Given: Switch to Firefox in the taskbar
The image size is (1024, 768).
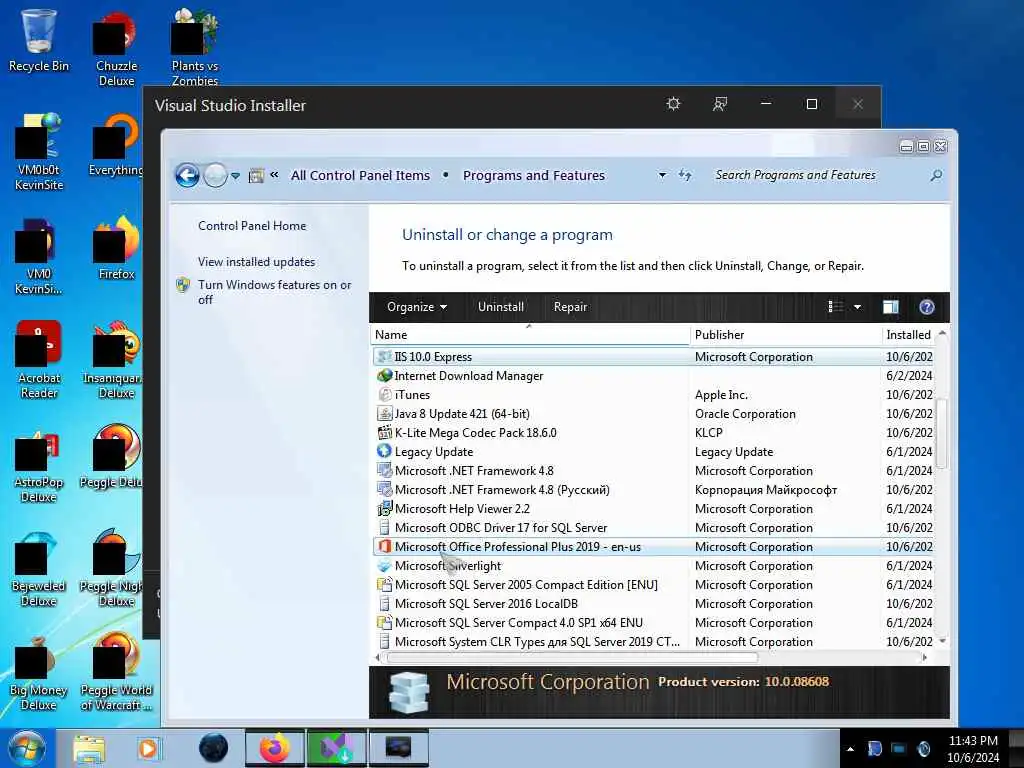Looking at the screenshot, I should click(275, 748).
